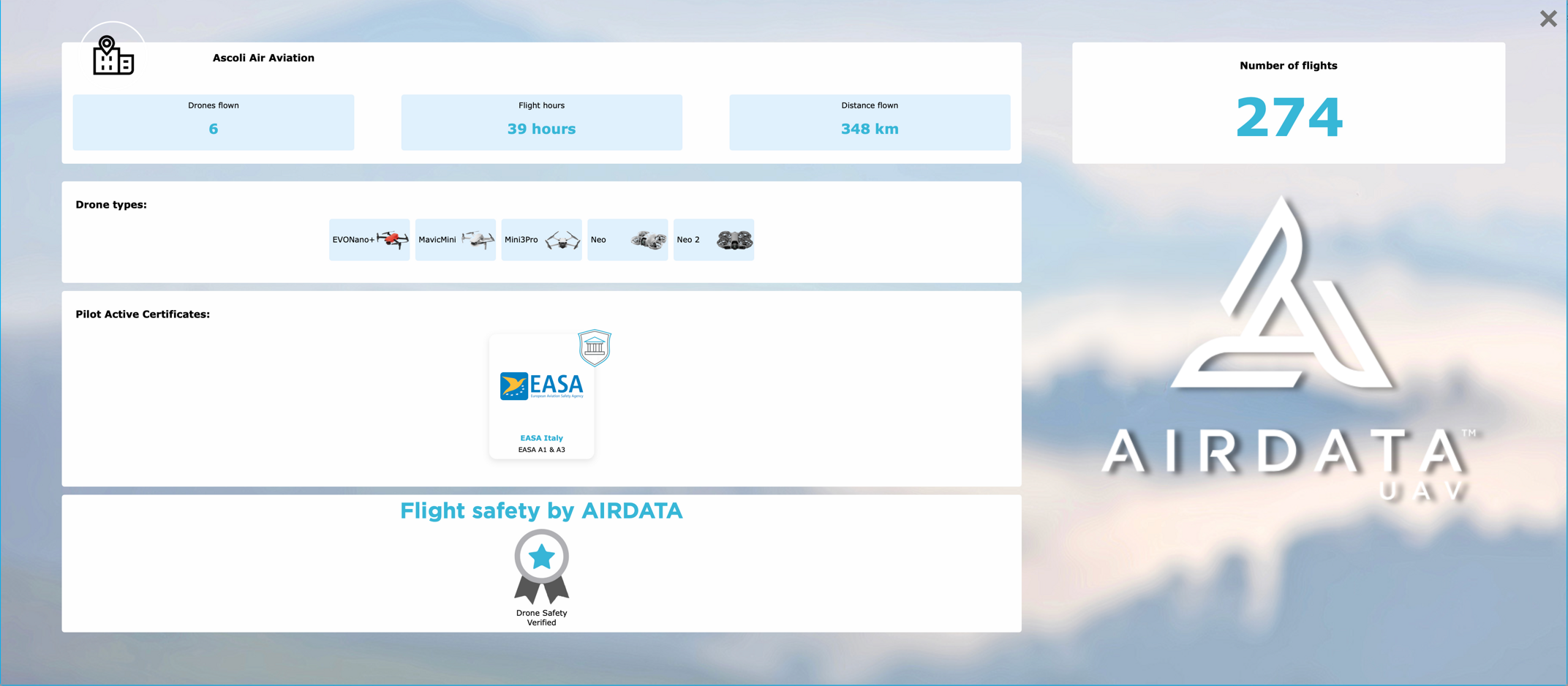Select the Mini3Pro drone type card
The width and height of the screenshot is (1568, 686).
(541, 240)
